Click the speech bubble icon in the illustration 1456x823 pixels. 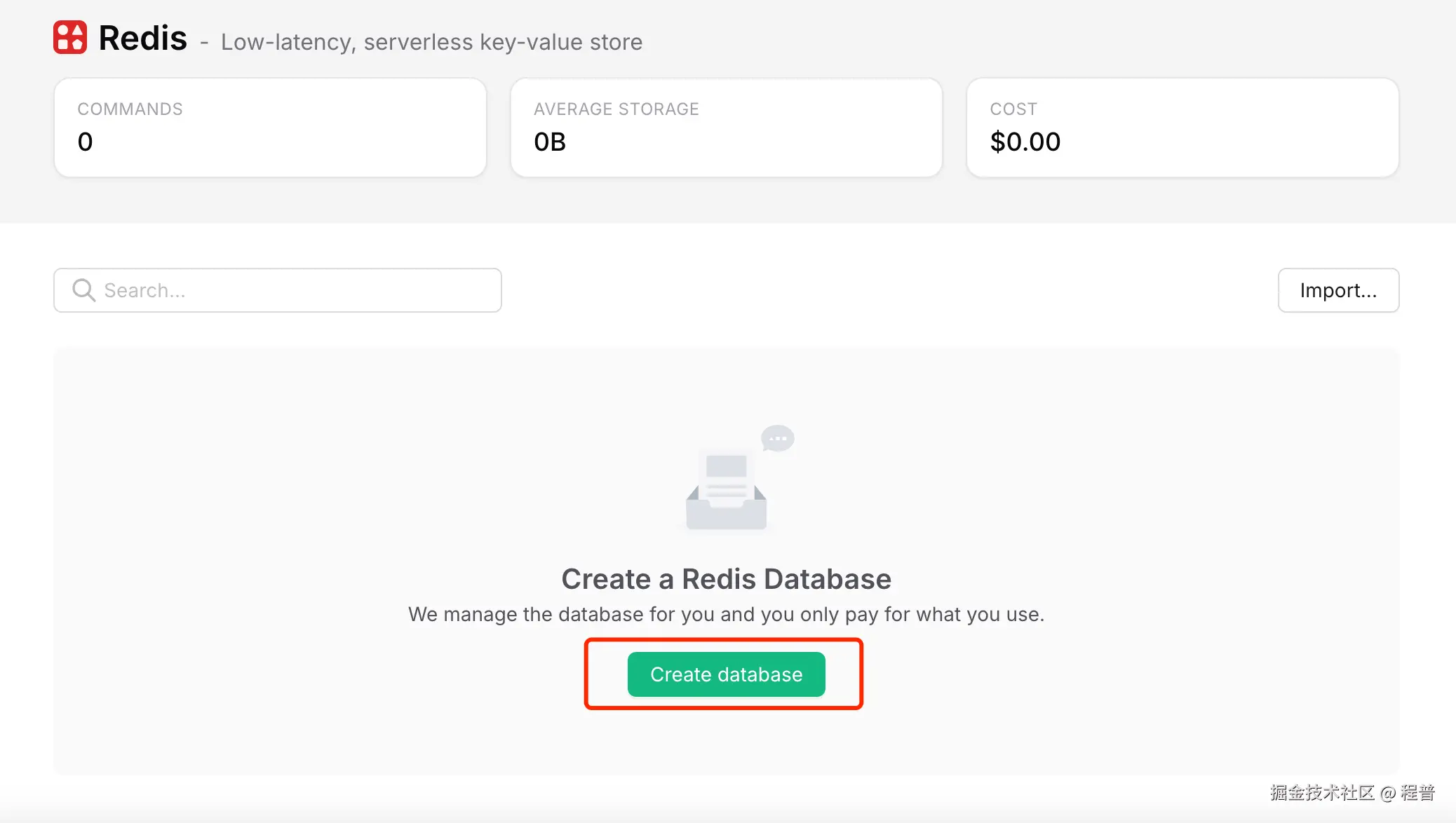pos(778,437)
